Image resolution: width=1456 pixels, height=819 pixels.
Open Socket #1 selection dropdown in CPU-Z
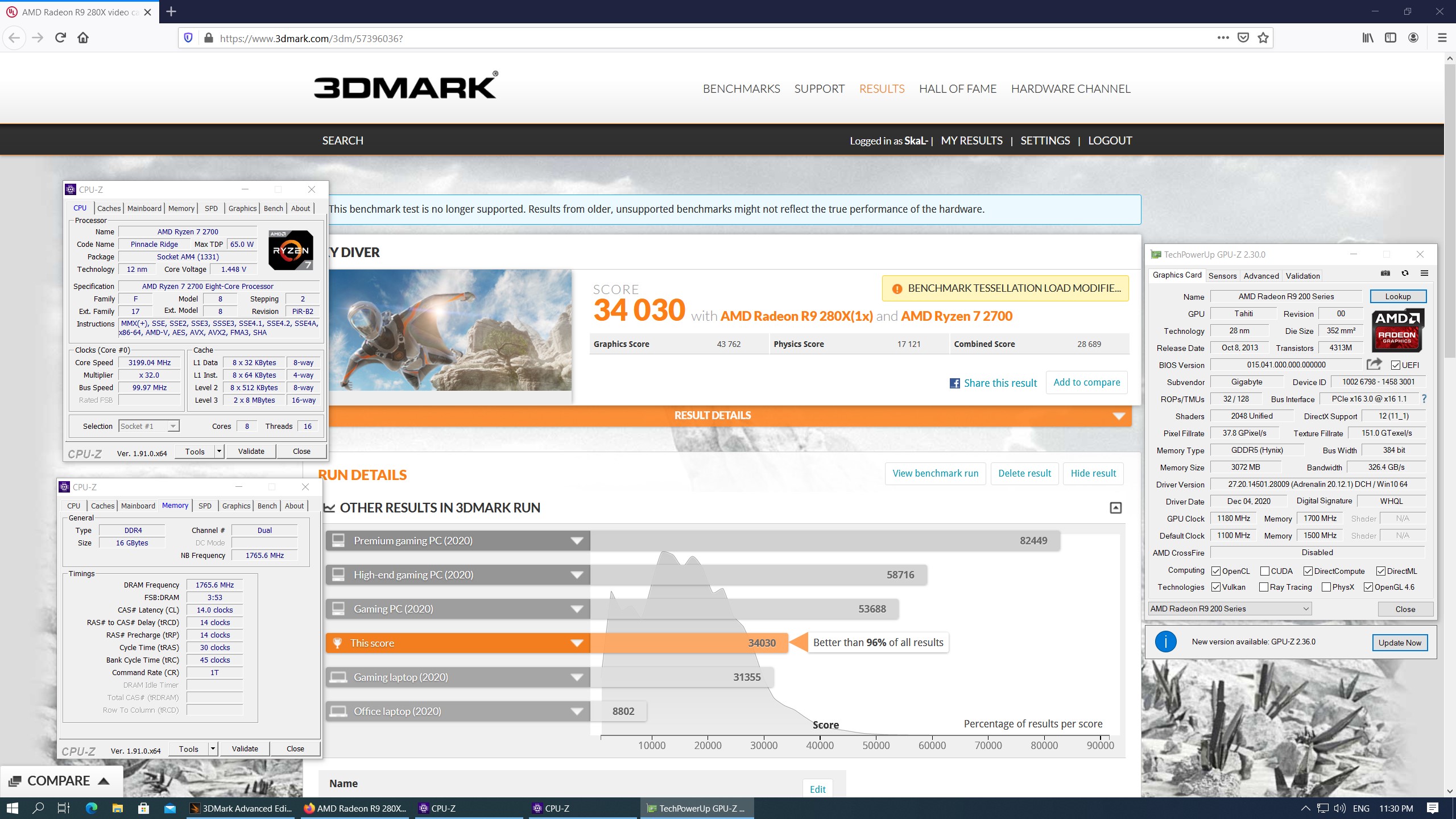[149, 426]
